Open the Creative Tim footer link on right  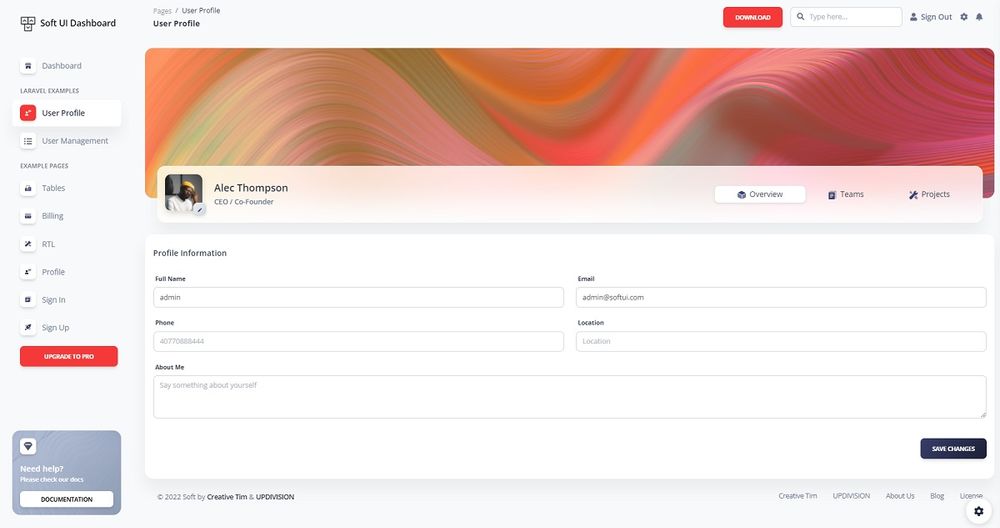(x=797, y=495)
